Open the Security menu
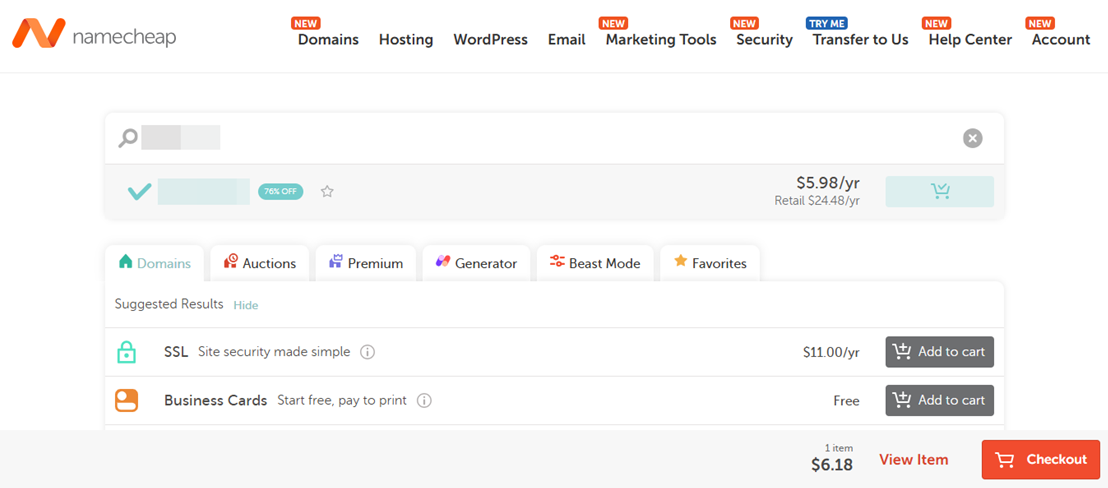1108x488 pixels. [x=765, y=40]
